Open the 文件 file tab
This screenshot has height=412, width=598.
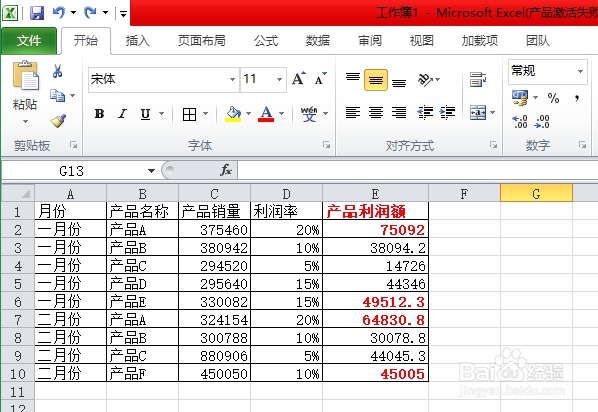(x=29, y=40)
